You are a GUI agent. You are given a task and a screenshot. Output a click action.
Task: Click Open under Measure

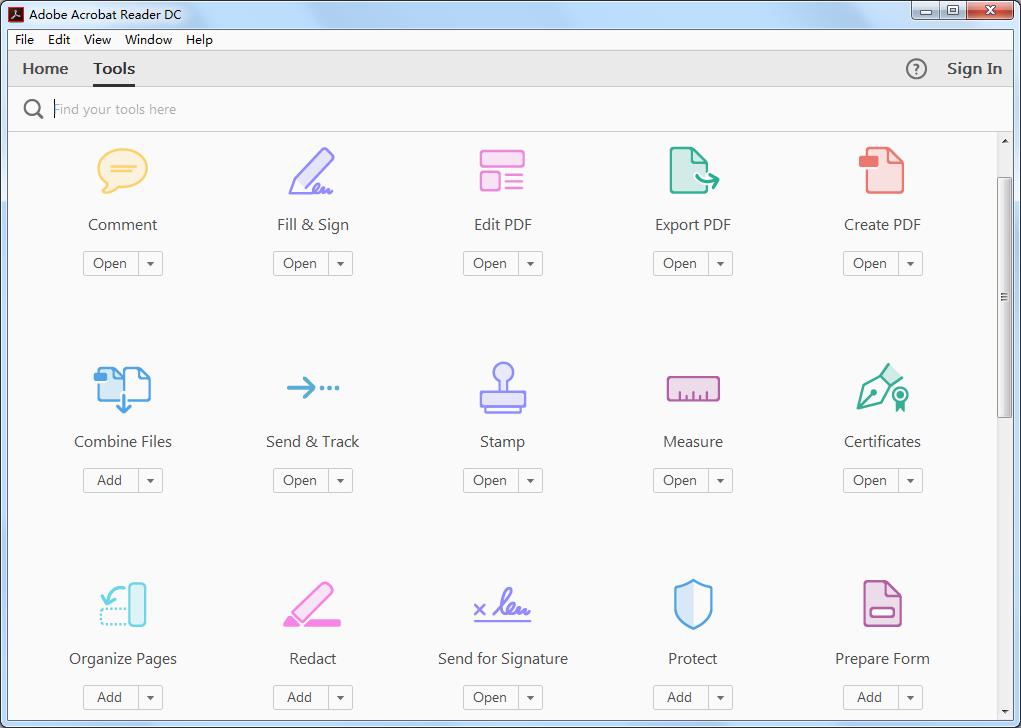pos(680,481)
